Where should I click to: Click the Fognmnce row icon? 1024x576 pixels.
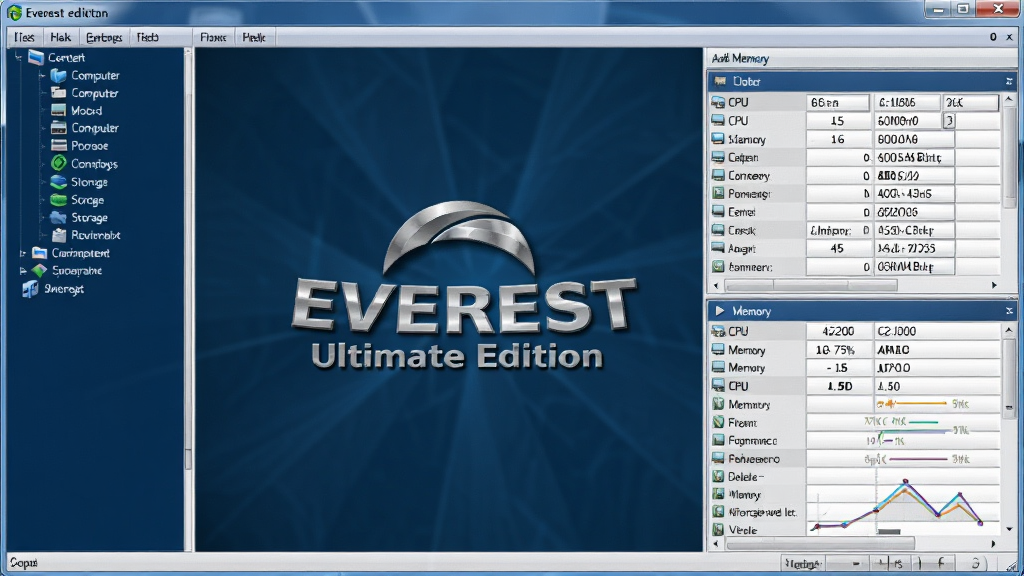718,440
